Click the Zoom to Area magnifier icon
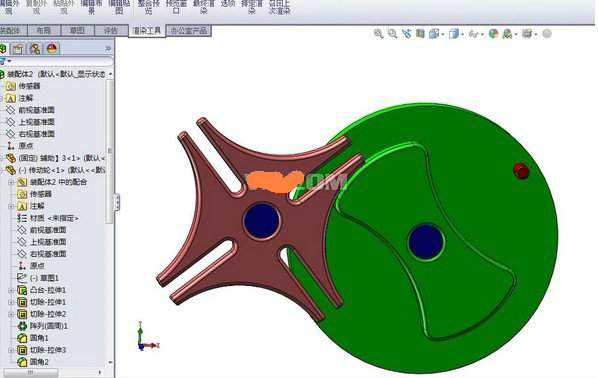This screenshot has height=378, width=598. click(x=392, y=34)
